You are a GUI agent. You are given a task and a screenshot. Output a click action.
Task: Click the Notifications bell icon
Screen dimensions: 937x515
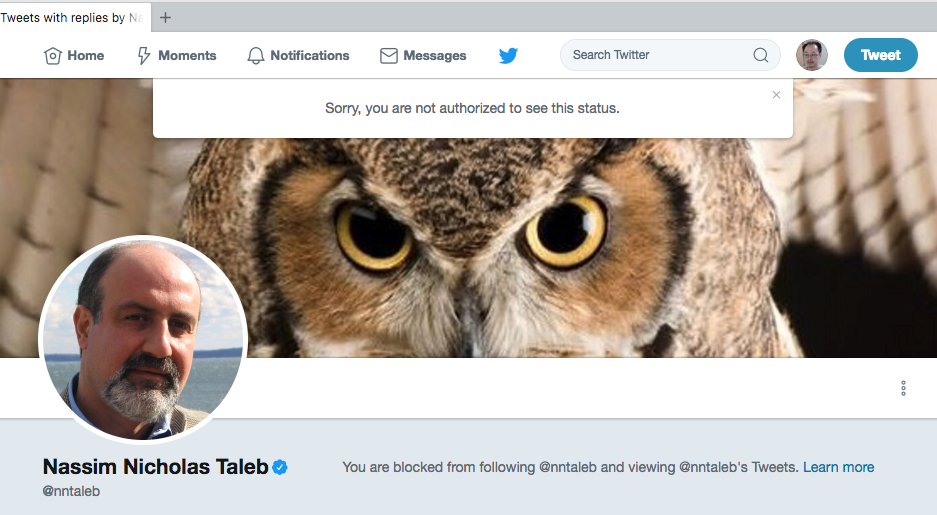tap(257, 56)
